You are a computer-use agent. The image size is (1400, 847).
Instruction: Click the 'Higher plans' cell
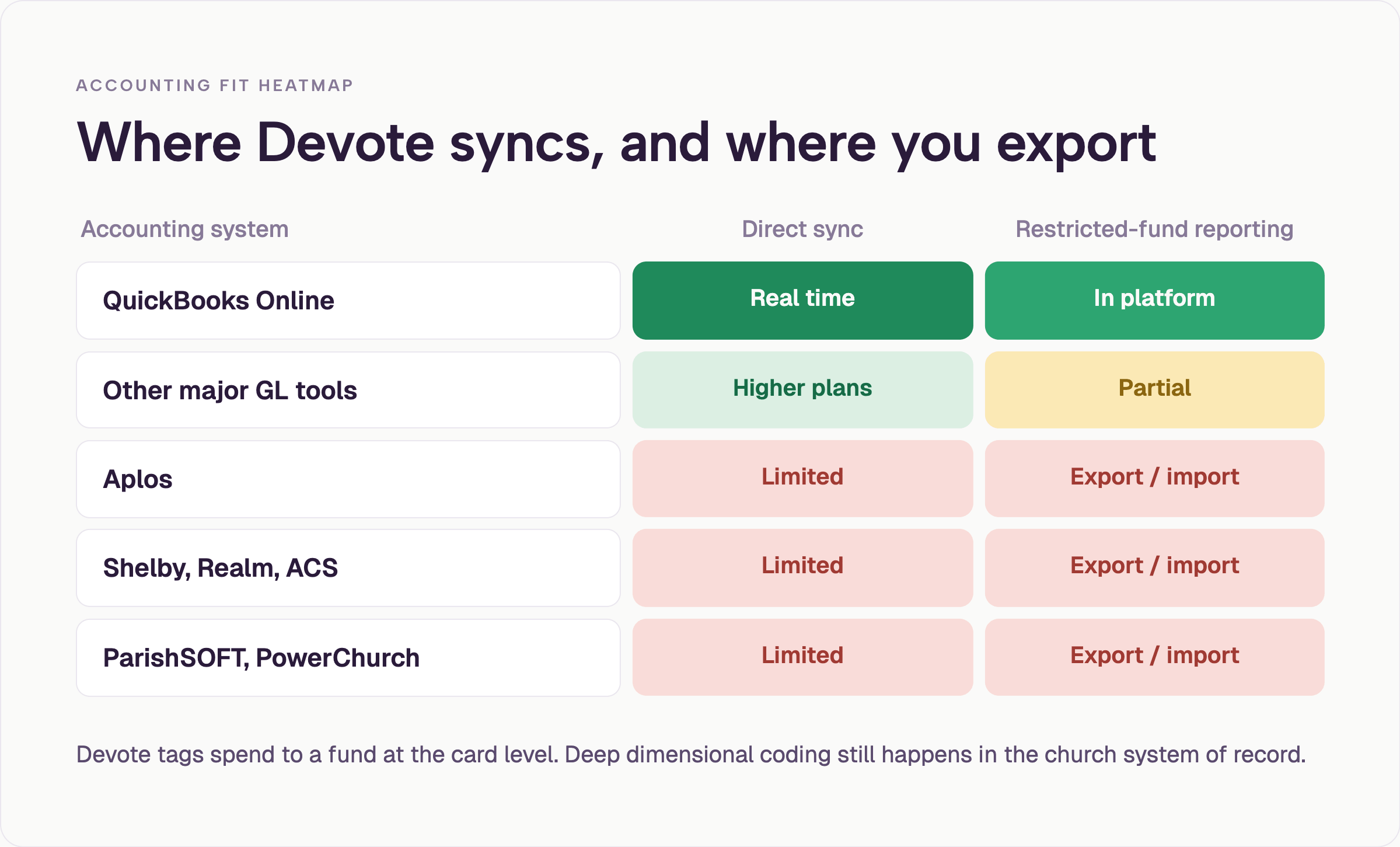click(802, 390)
